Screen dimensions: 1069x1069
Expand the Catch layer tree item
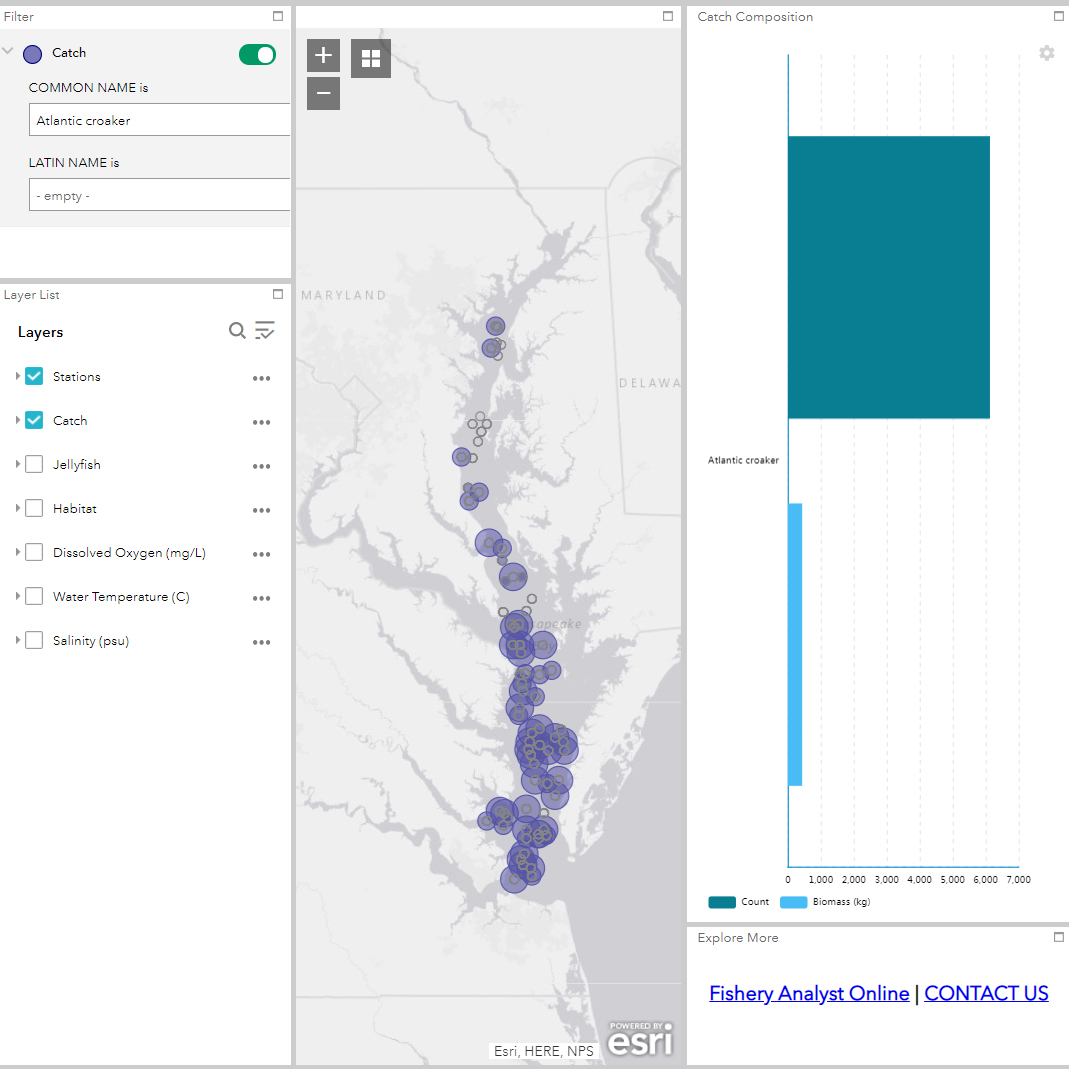(x=18, y=421)
